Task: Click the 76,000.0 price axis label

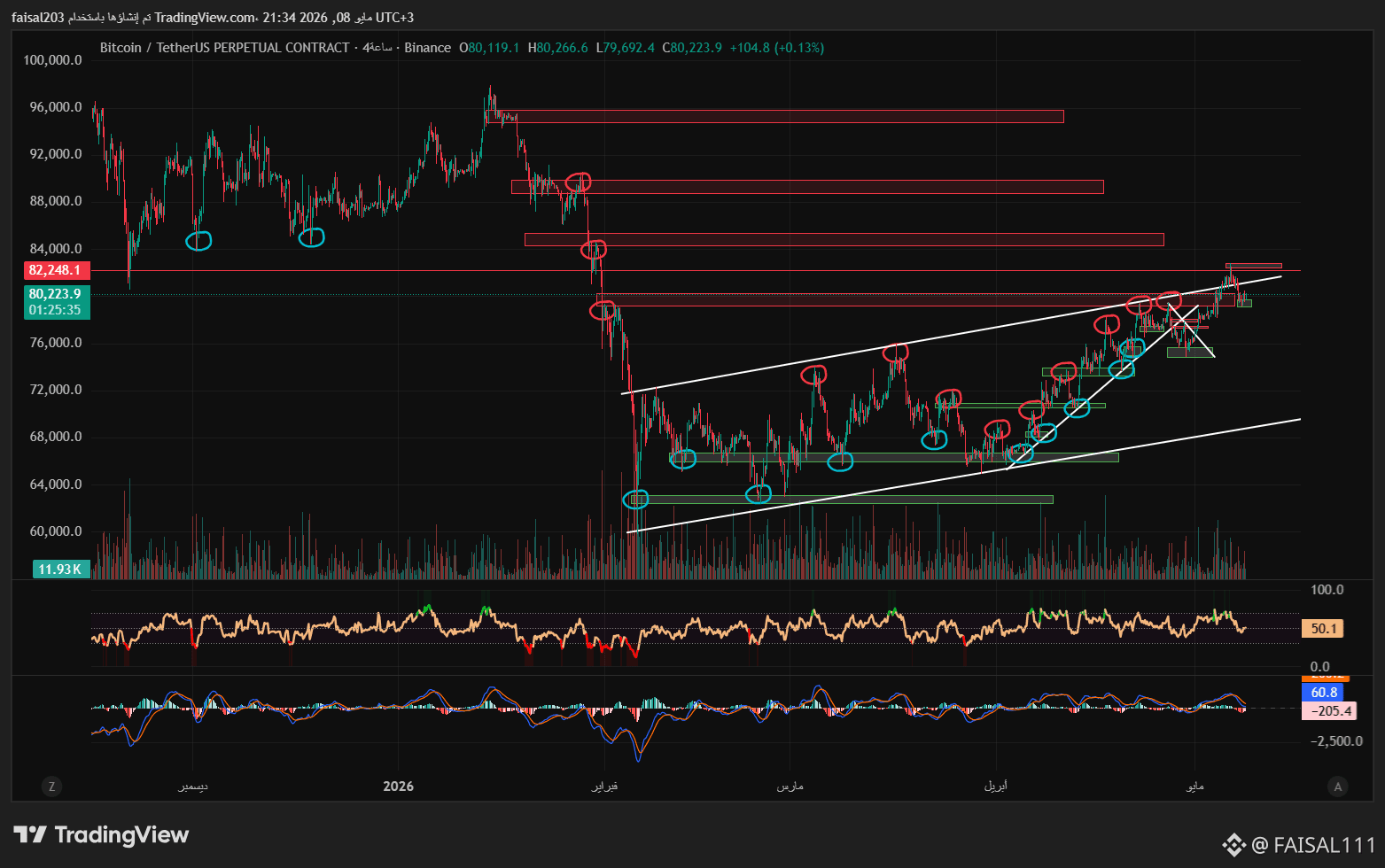Action: point(55,343)
